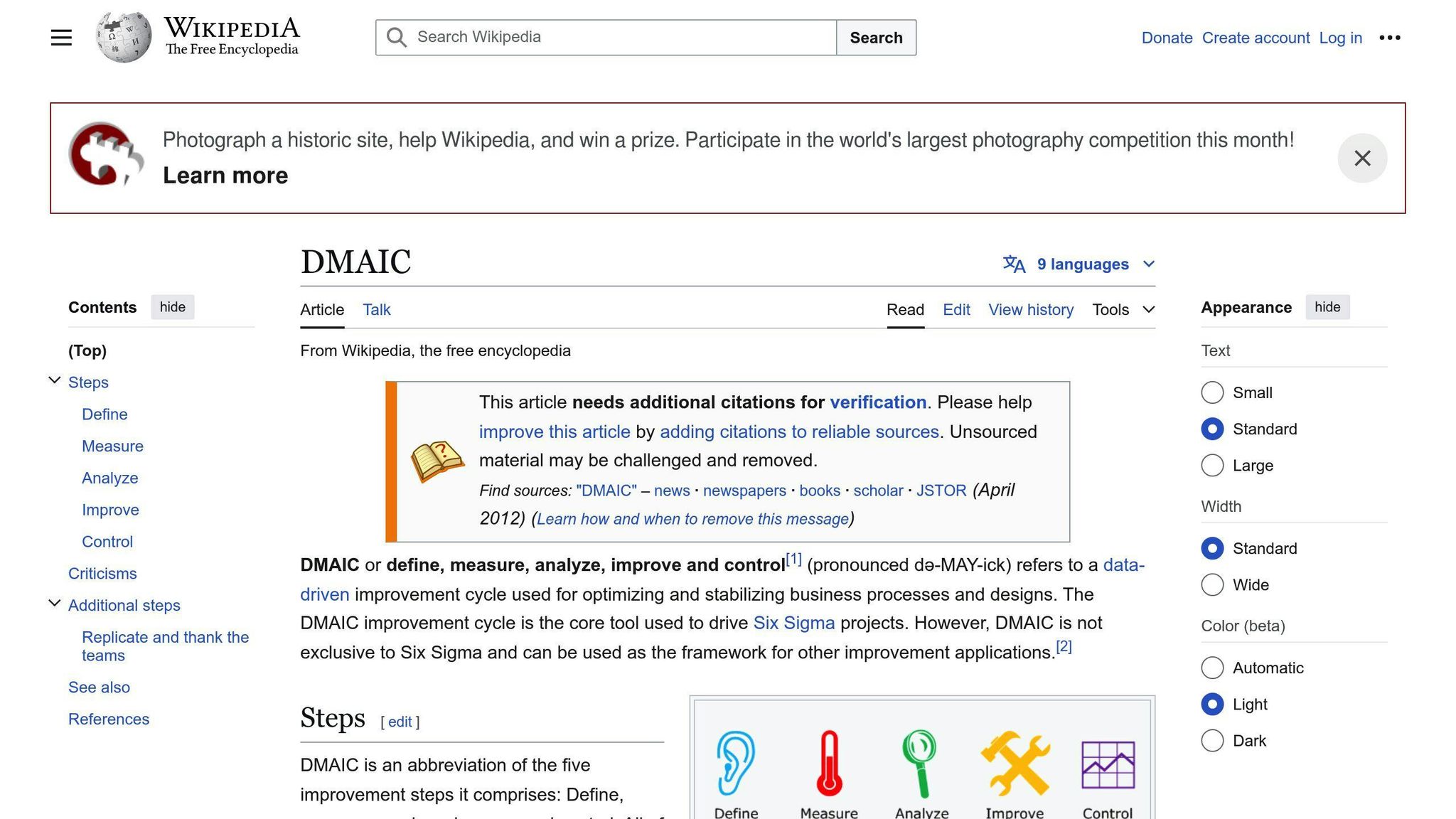Screen dimensions: 1456x819
Task: Switch to the Talk tab
Action: point(377,310)
